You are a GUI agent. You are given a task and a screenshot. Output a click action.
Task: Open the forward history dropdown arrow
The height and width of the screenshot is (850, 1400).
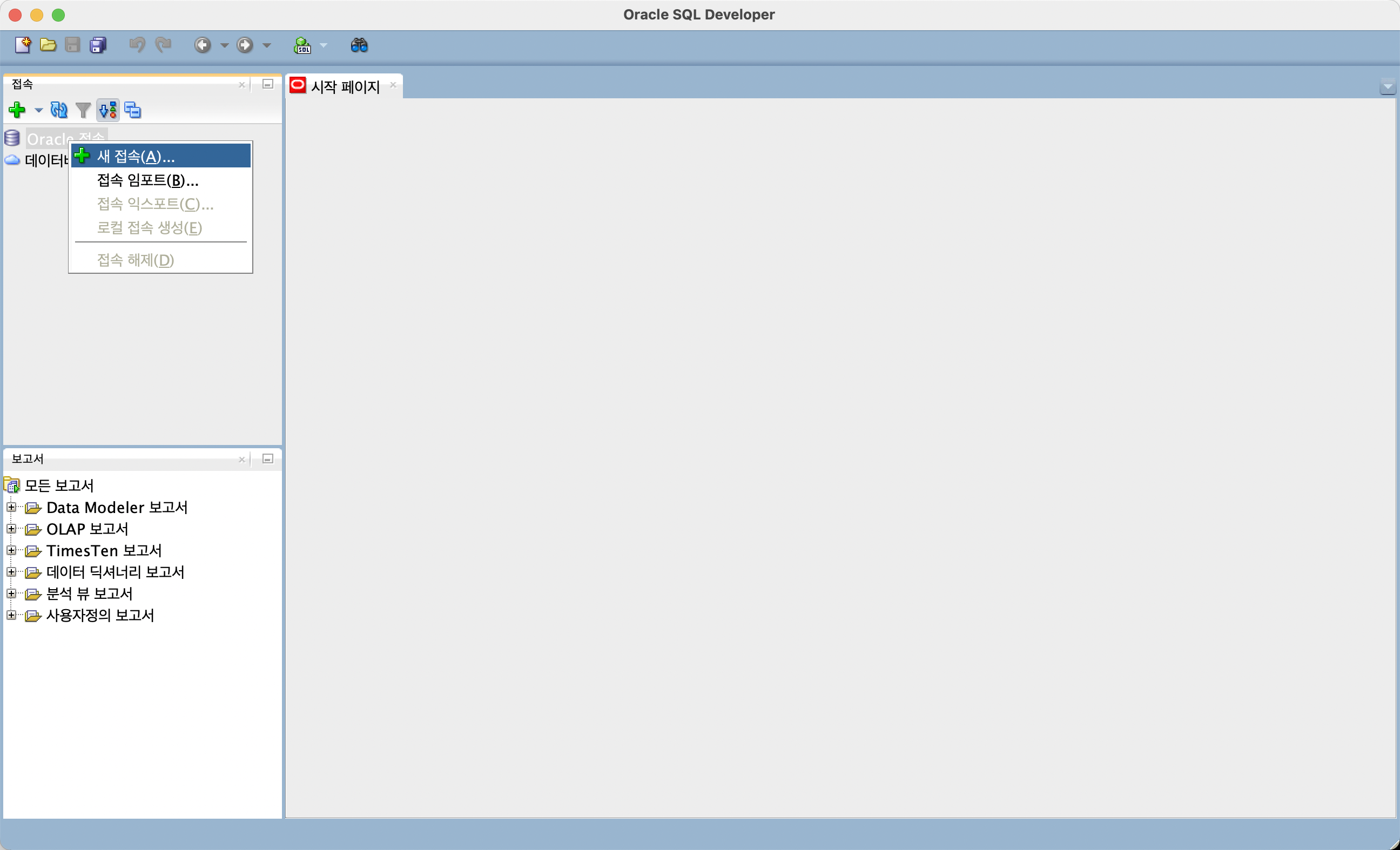point(266,45)
